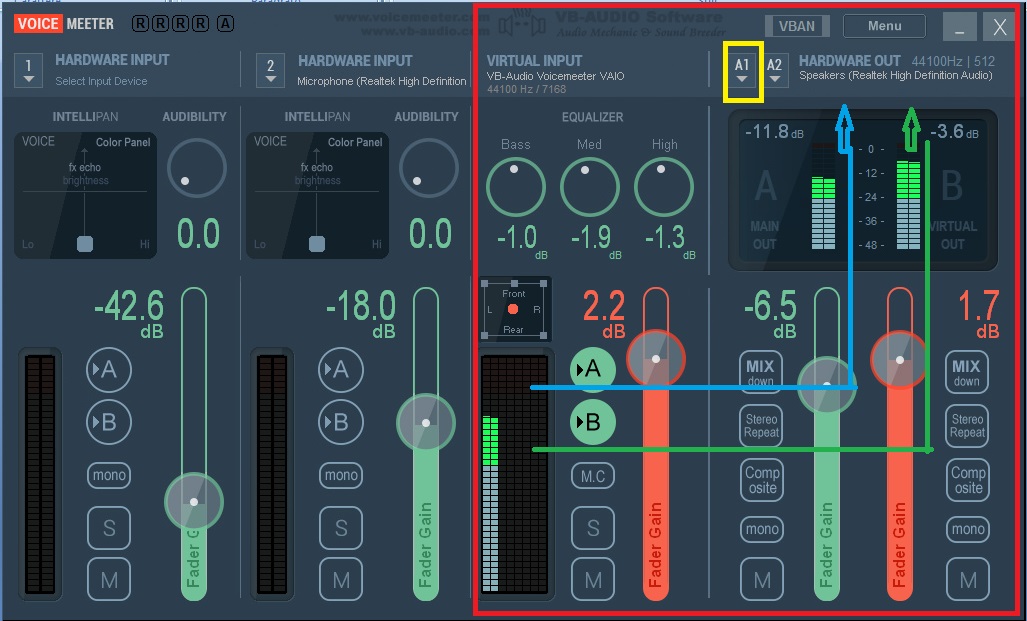This screenshot has height=621, width=1027.
Task: Minimize the Voicemeeter window
Action: 960,27
